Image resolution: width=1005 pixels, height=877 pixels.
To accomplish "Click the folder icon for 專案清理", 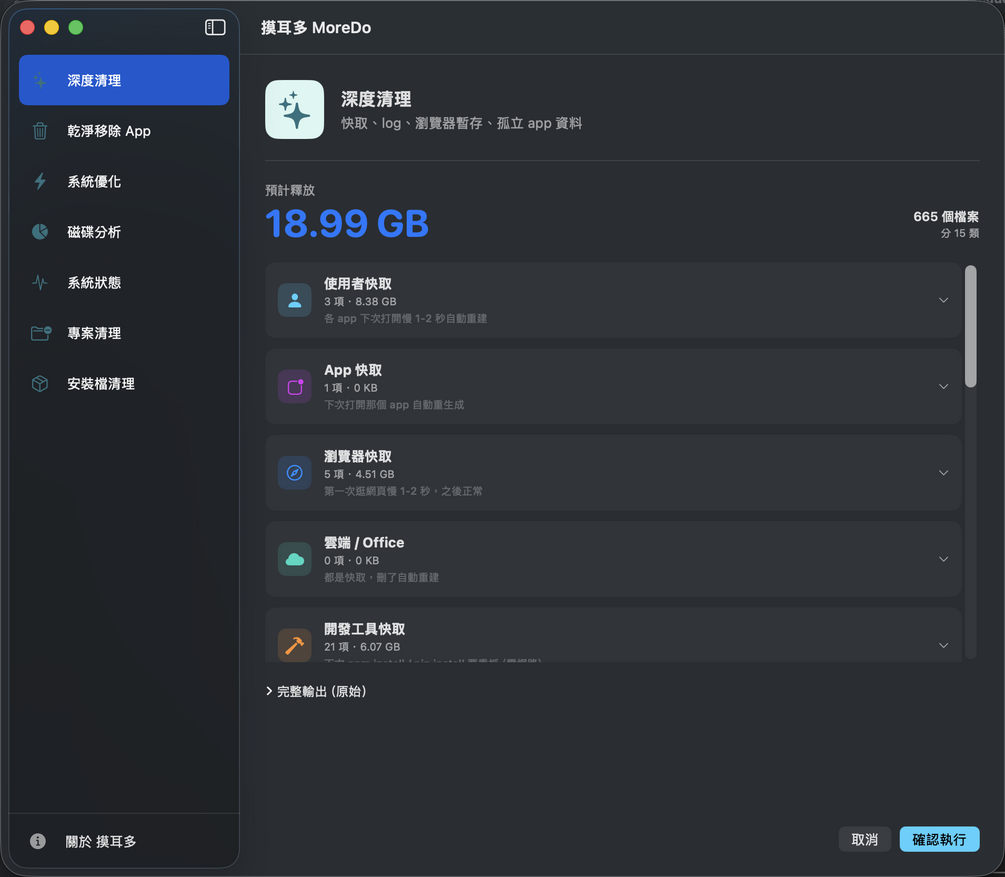I will pos(41,333).
